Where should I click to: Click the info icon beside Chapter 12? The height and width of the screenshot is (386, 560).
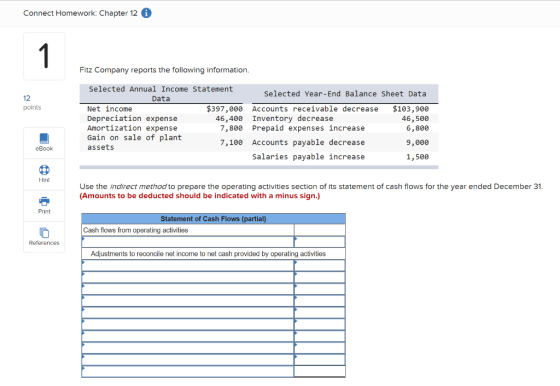coord(146,13)
